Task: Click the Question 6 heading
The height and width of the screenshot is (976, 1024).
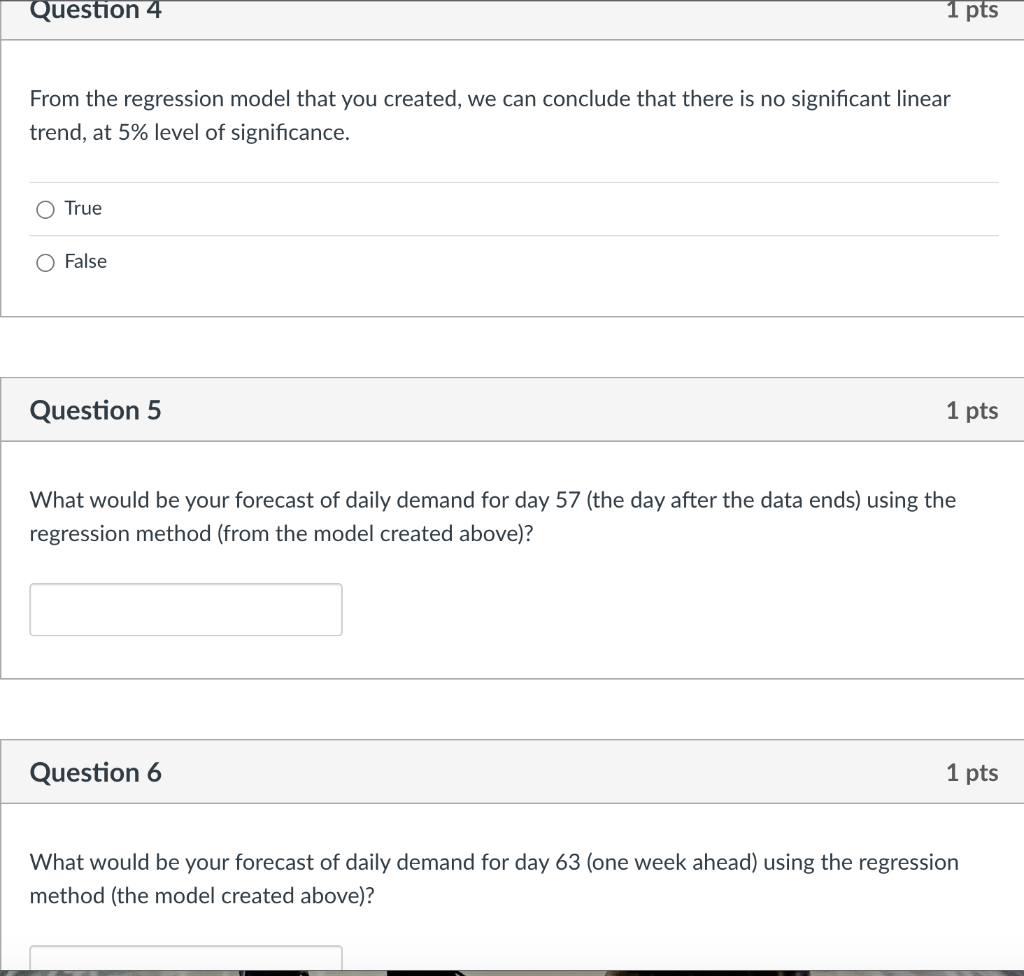Action: [95, 772]
